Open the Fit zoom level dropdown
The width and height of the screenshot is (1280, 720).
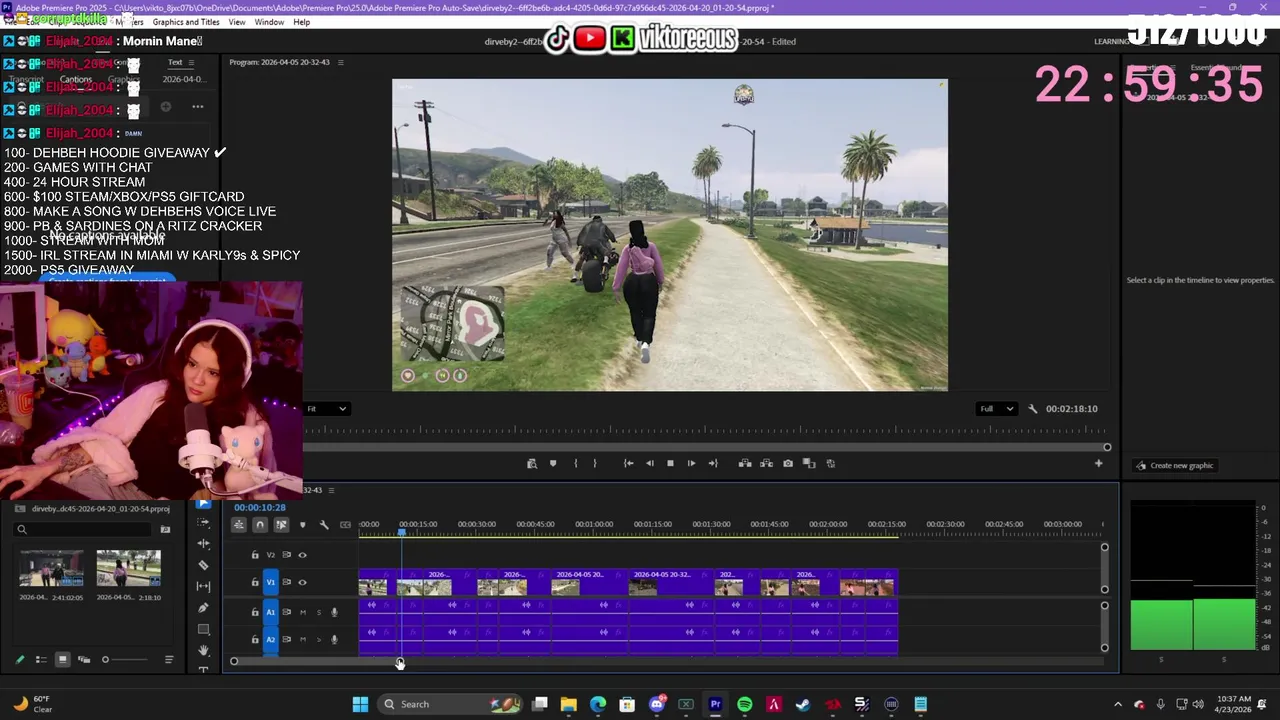point(326,408)
